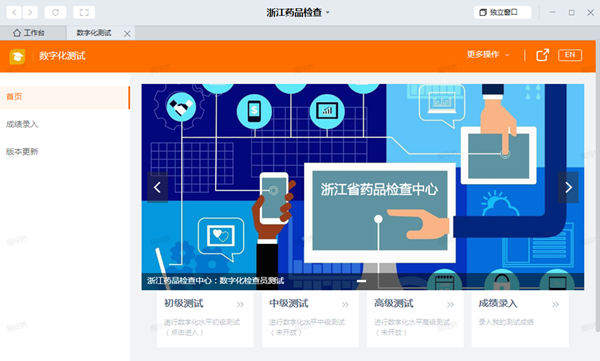Expand the 更多操作 dropdown menu
This screenshot has height=361, width=600.
pyautogui.click(x=488, y=55)
